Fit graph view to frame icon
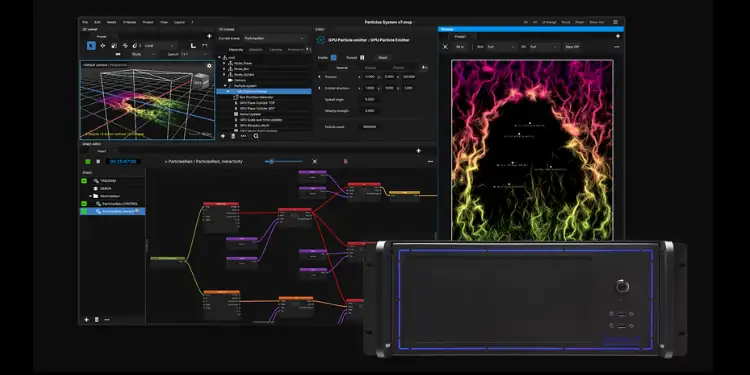Image resolution: width=750 pixels, height=375 pixels. pyautogui.click(x=314, y=162)
